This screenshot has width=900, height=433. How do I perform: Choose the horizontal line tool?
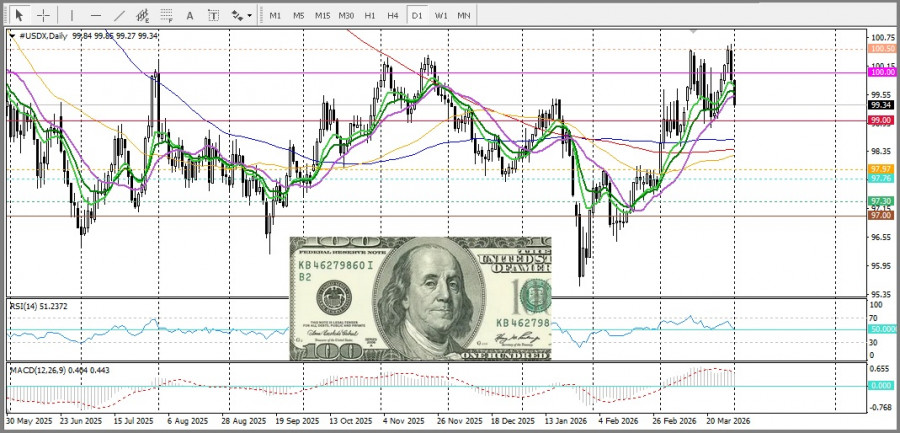(96, 16)
